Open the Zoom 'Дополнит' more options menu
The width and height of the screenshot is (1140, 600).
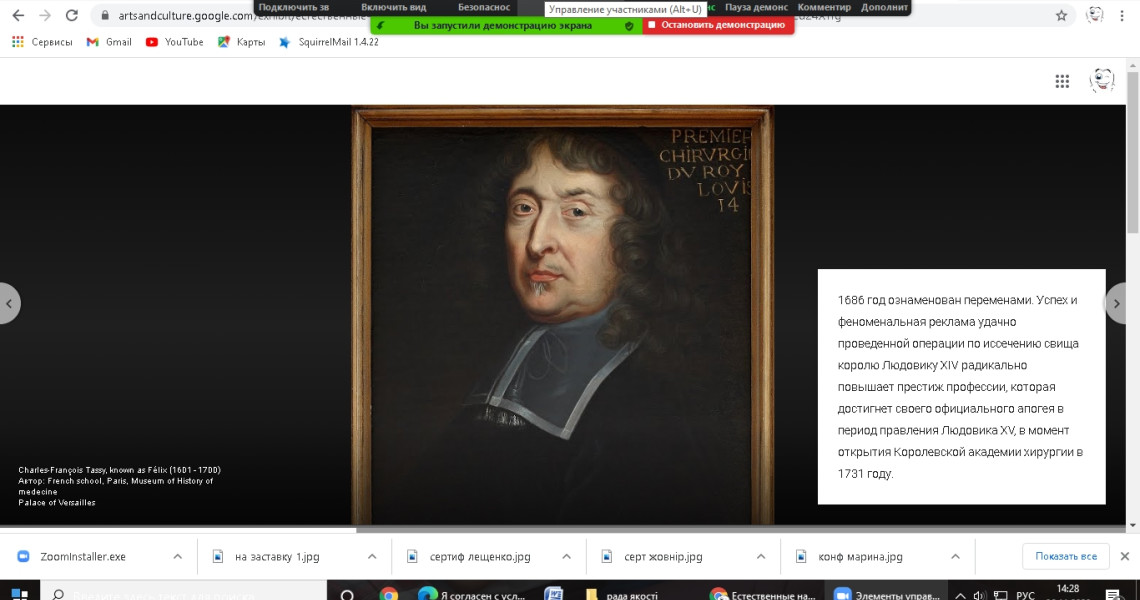[884, 7]
